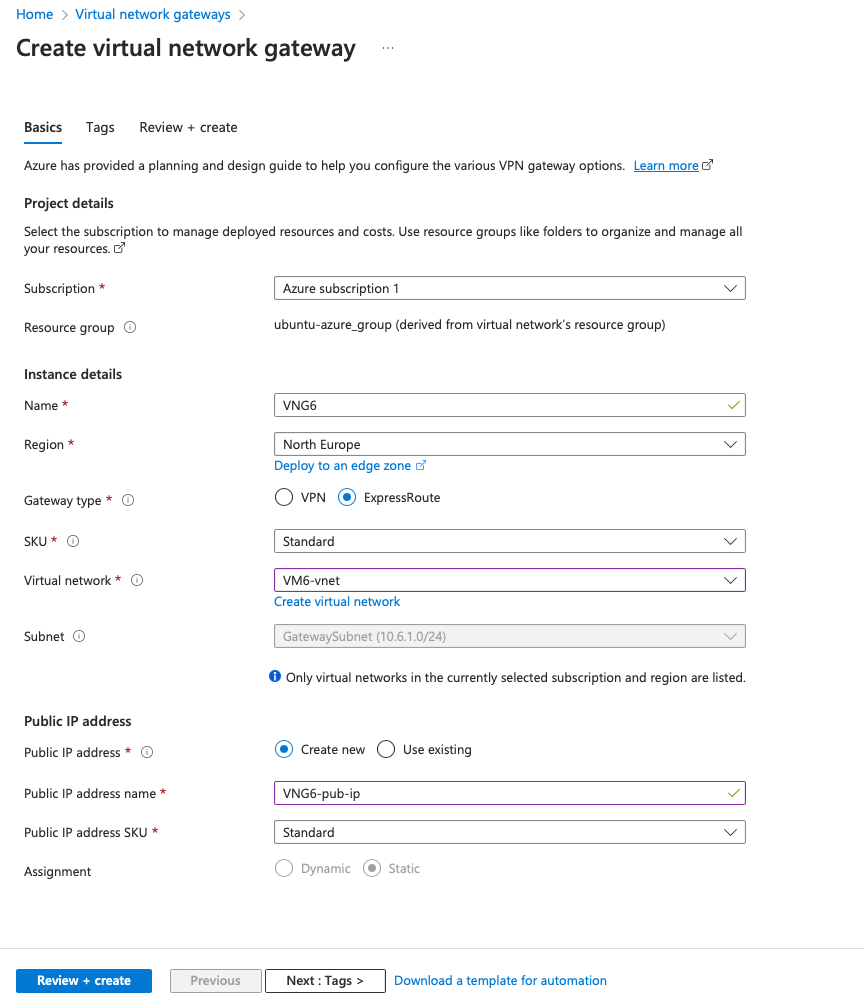Click the Virtual network info icon
The width and height of the screenshot is (864, 1006).
(x=137, y=580)
